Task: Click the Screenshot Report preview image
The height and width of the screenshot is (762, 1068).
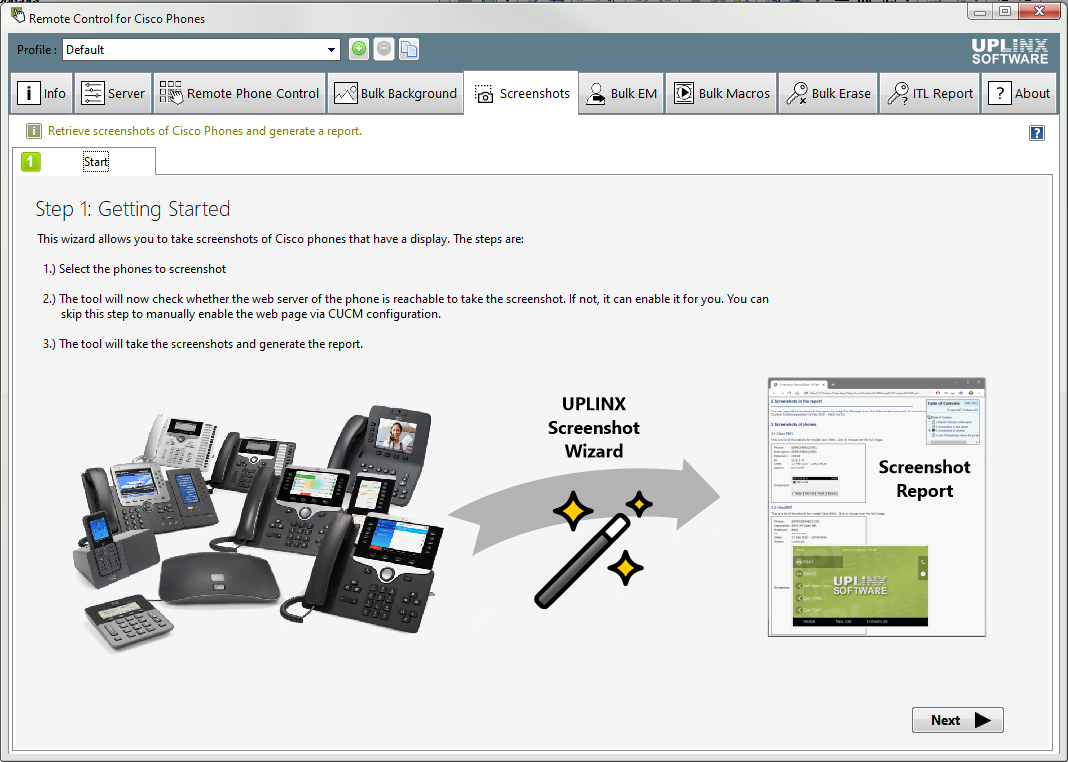Action: coord(877,507)
